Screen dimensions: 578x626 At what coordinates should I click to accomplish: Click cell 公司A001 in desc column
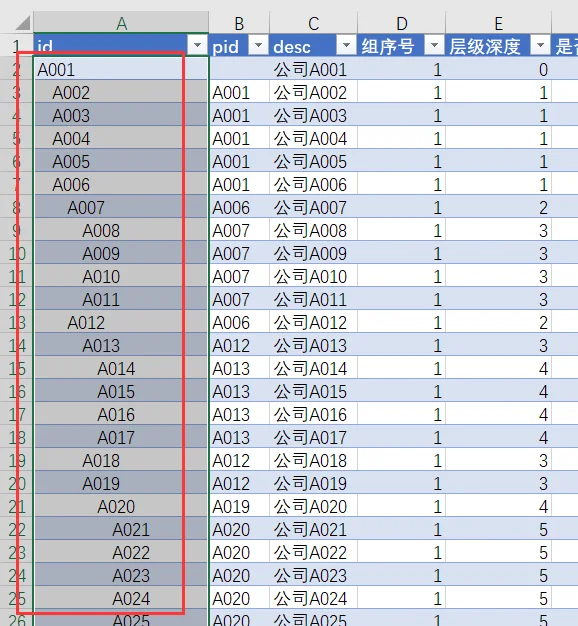314,69
